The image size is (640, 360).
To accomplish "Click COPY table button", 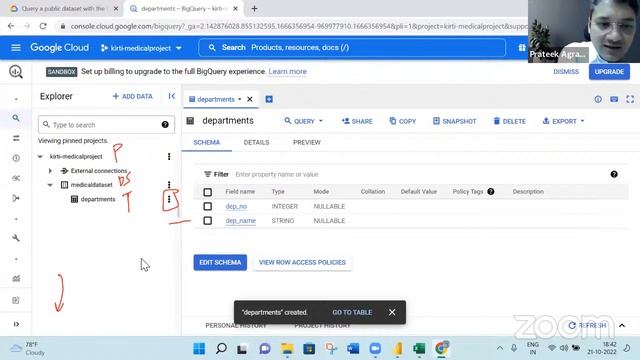I will 402,121.
